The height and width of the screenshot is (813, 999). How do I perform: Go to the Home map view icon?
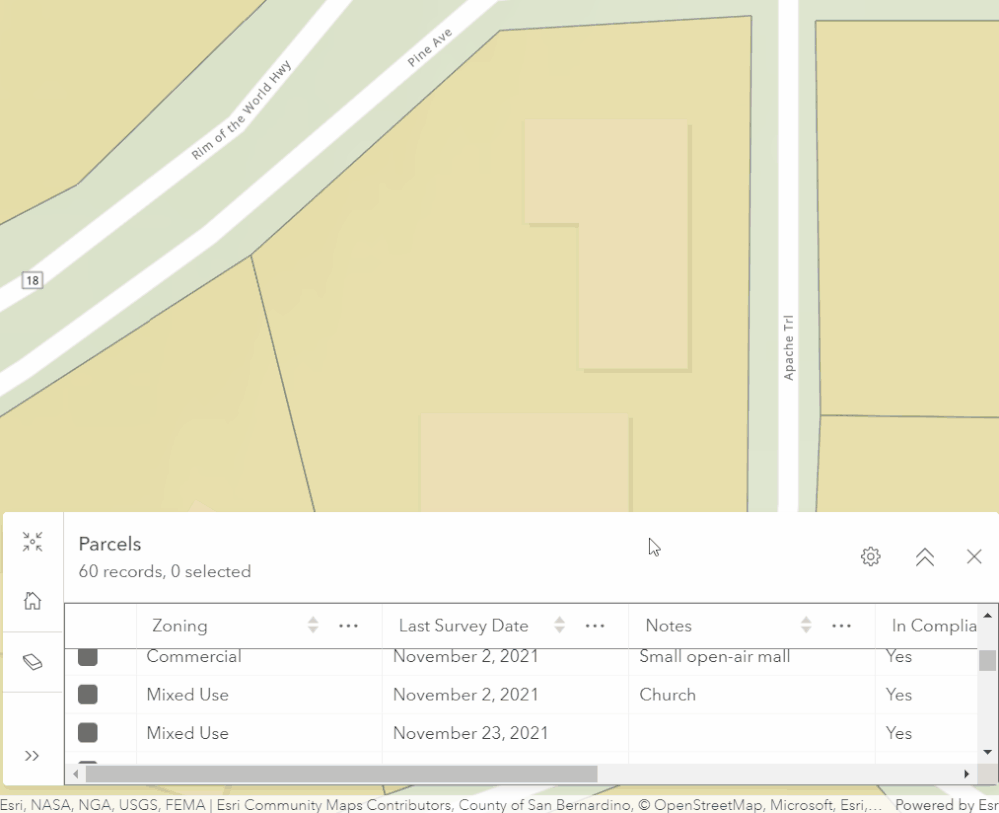[32, 601]
